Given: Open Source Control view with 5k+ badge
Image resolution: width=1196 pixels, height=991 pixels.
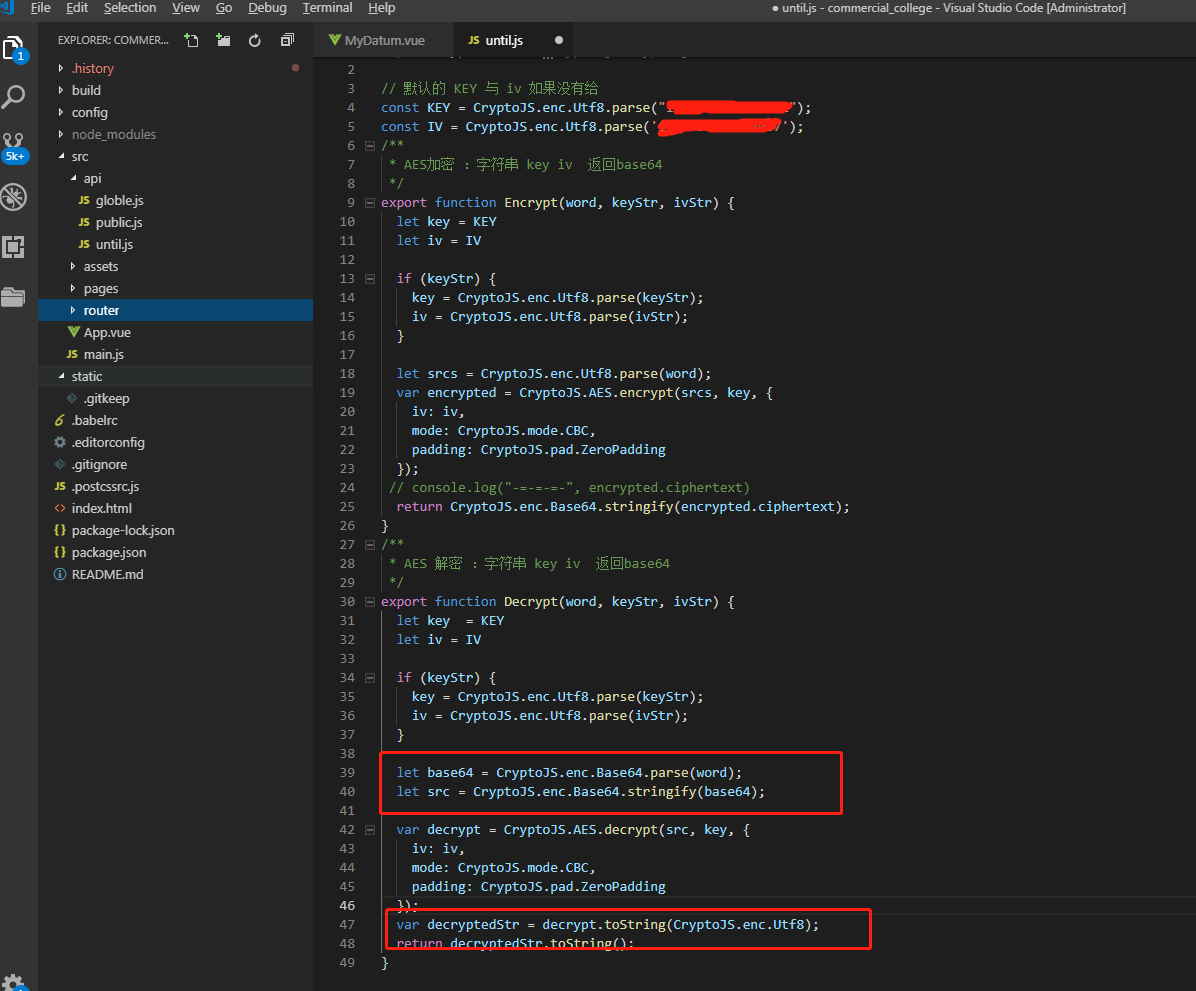Looking at the screenshot, I should click(14, 147).
